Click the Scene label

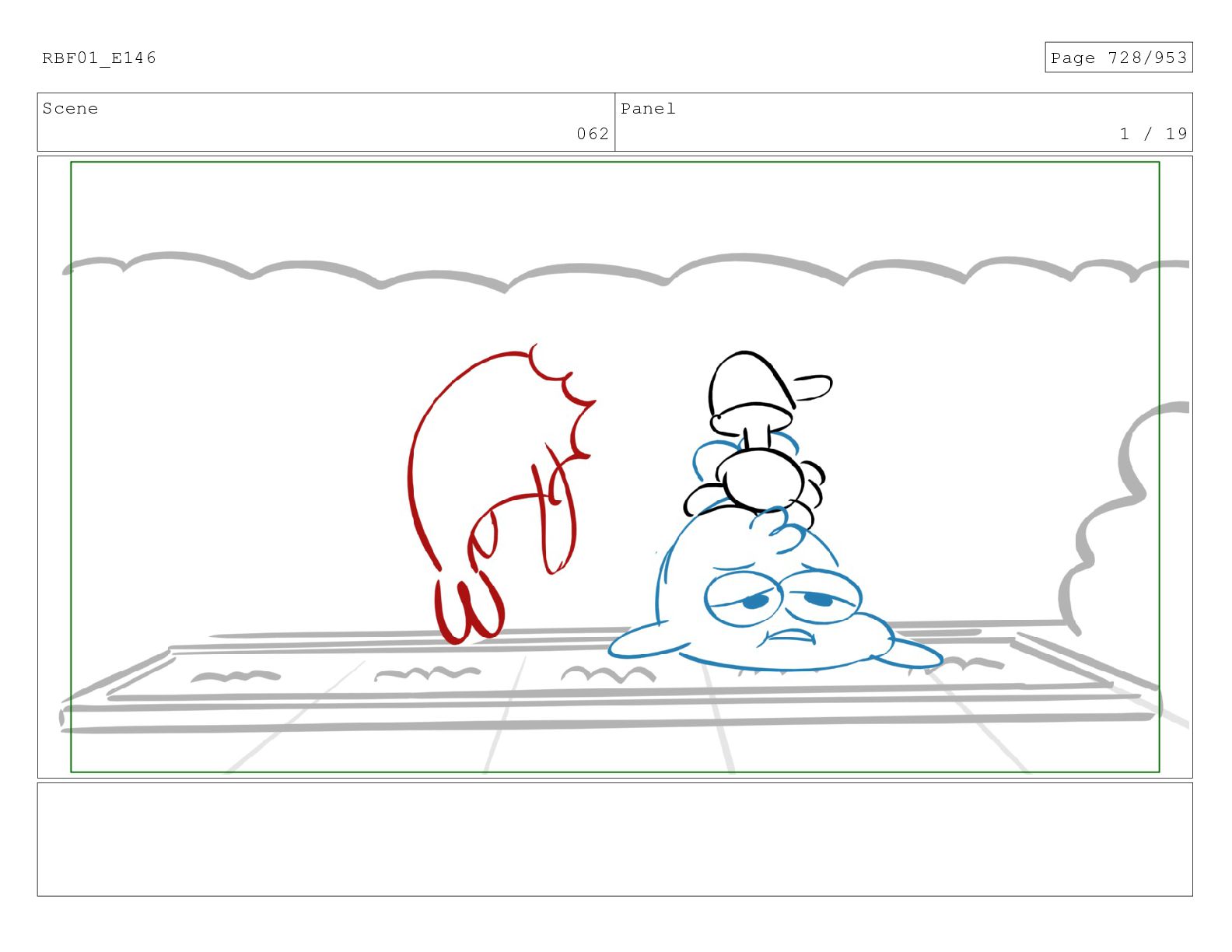tap(70, 109)
